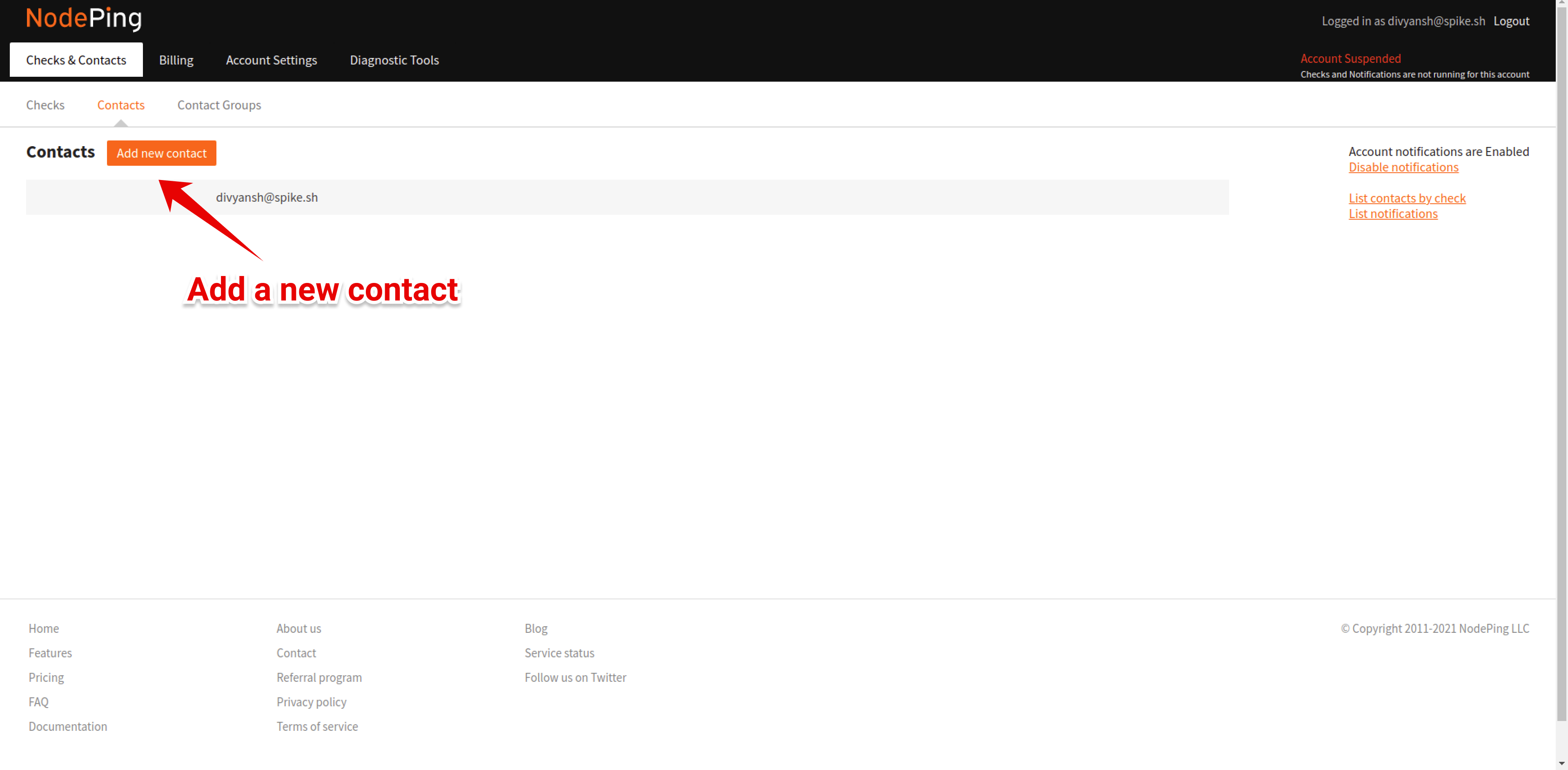
Task: Click Account Suspended notice
Action: tap(1351, 58)
